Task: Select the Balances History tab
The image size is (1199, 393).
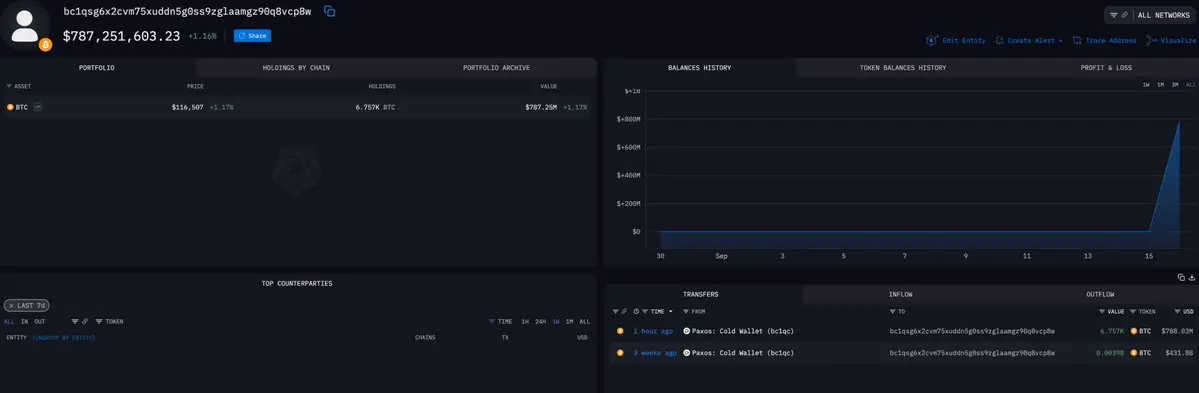Action: click(700, 68)
